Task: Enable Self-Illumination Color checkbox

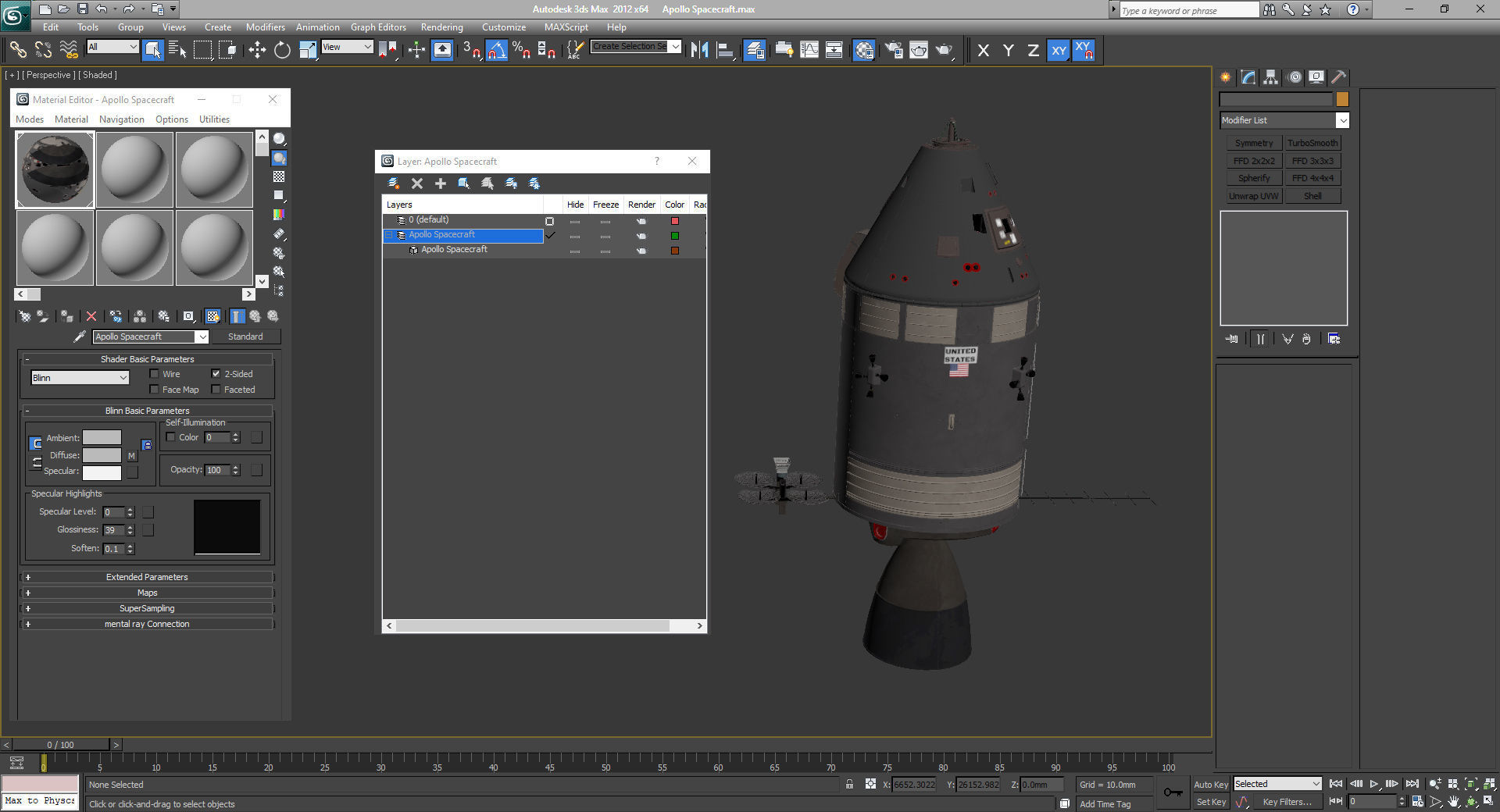Action: (171, 437)
